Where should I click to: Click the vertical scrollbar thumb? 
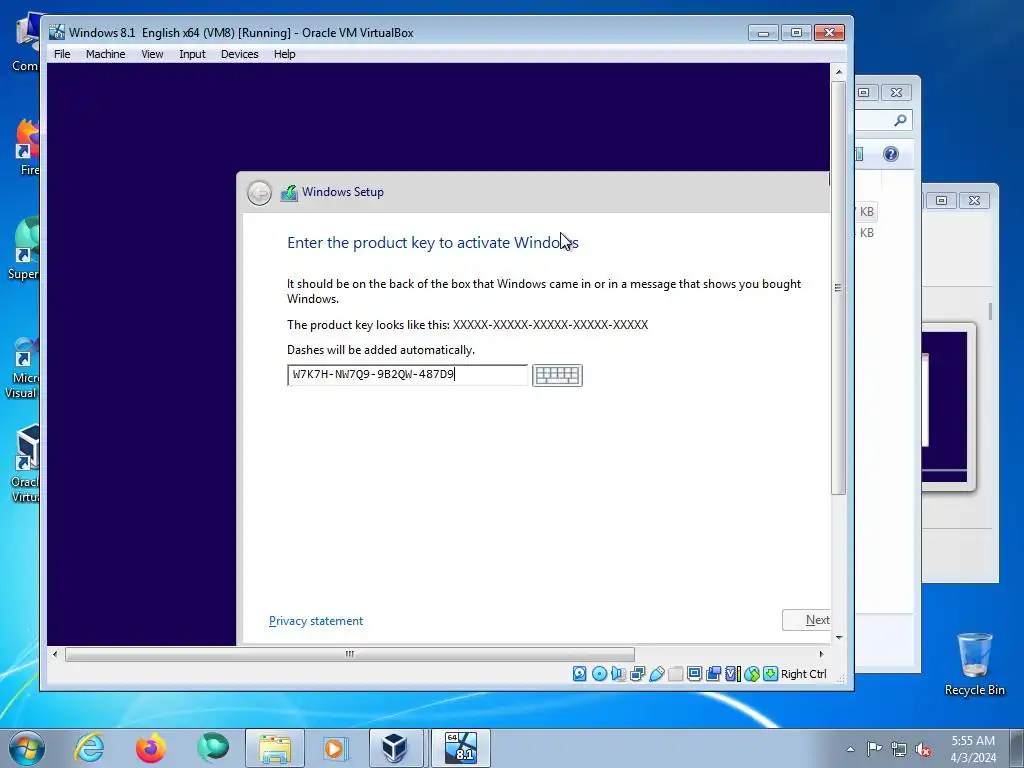tap(839, 287)
